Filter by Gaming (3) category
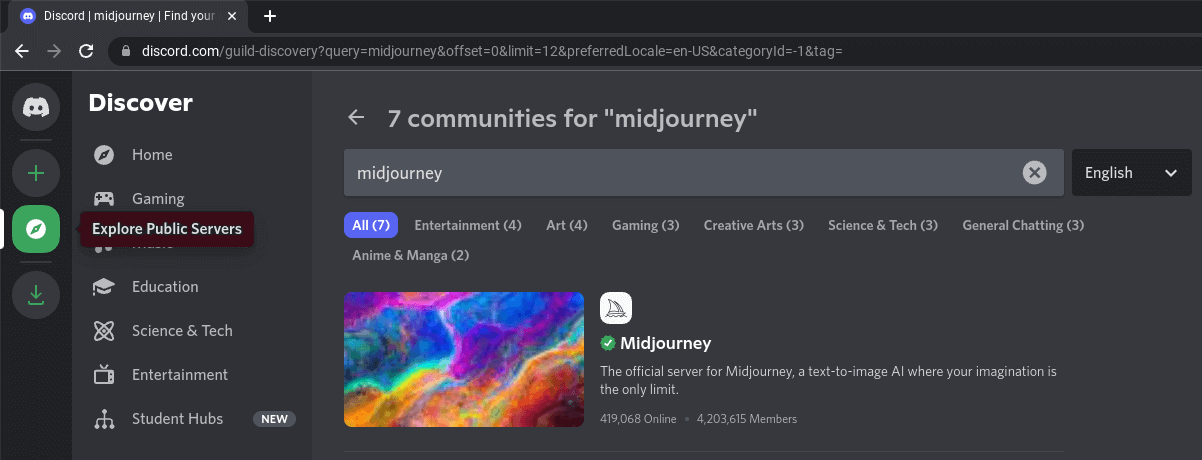The image size is (1202, 460). coord(646,225)
